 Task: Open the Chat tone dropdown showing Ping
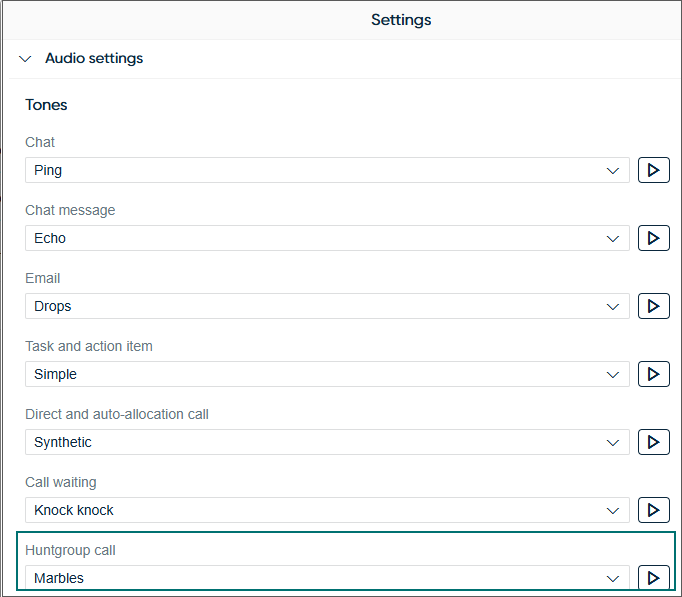tap(327, 170)
